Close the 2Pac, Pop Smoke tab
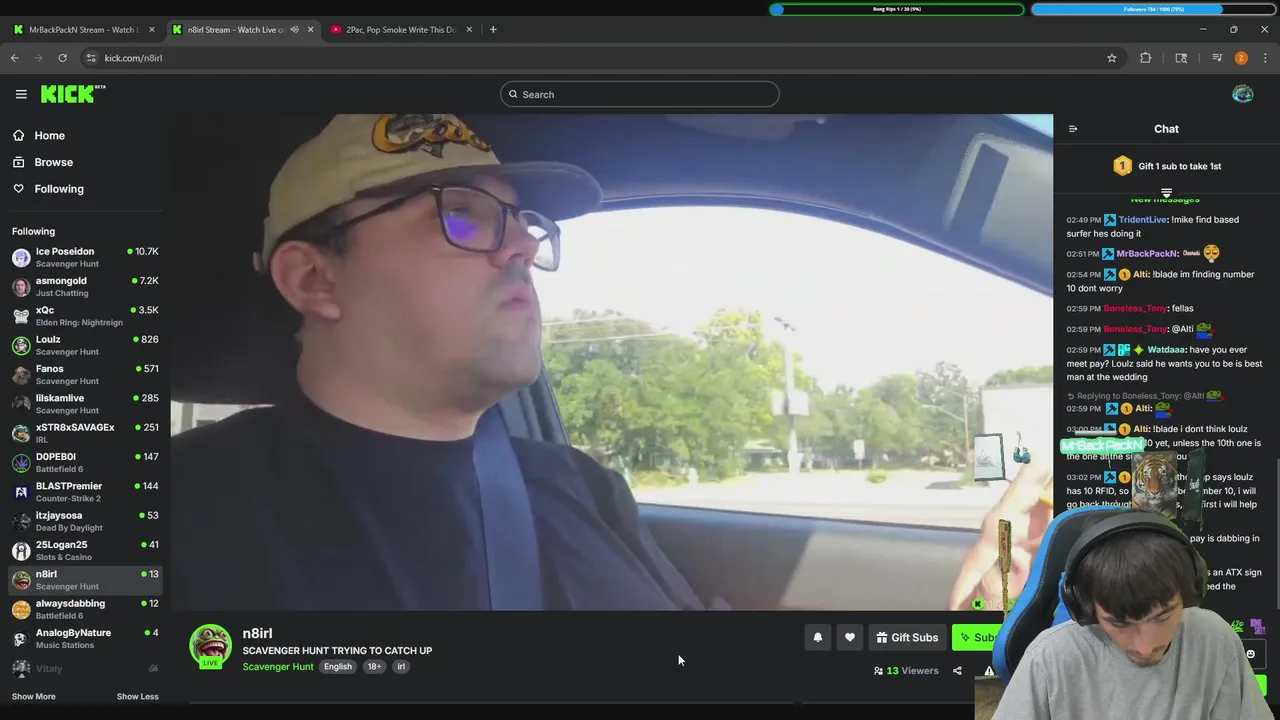 [469, 30]
